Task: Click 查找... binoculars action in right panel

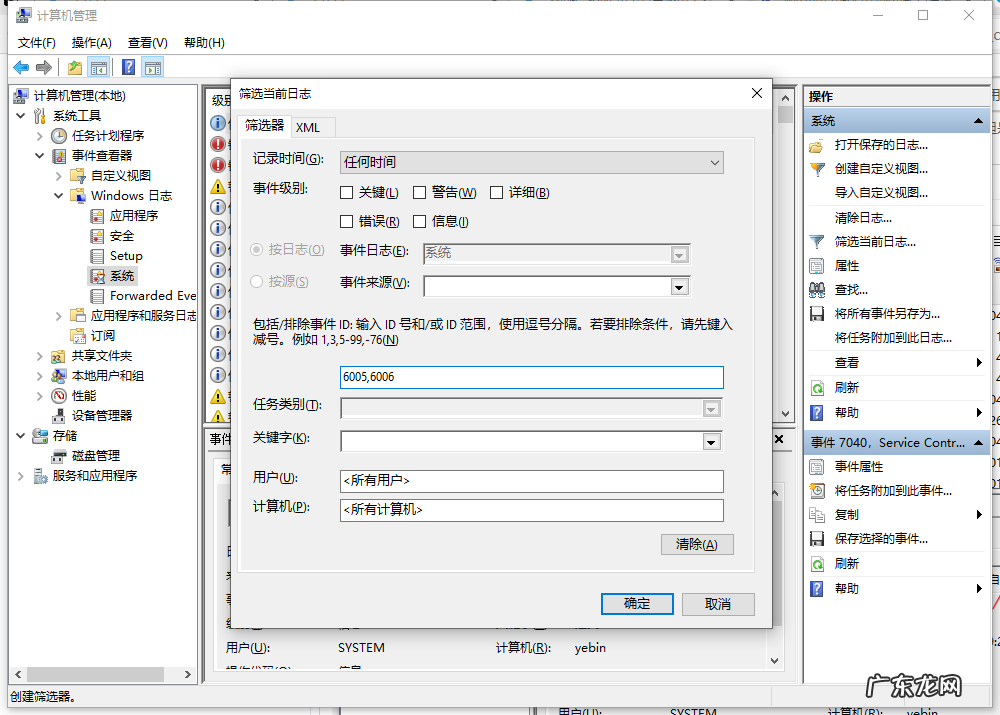Action: 850,289
